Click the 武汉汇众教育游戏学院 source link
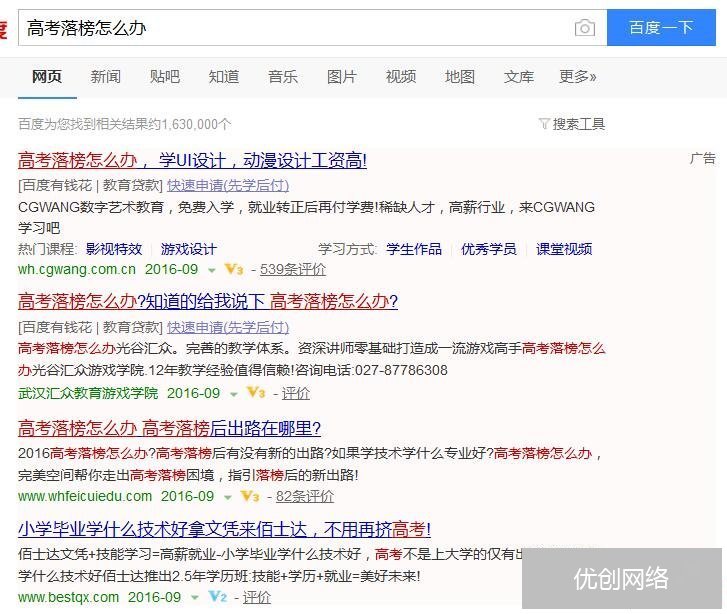 (x=88, y=393)
